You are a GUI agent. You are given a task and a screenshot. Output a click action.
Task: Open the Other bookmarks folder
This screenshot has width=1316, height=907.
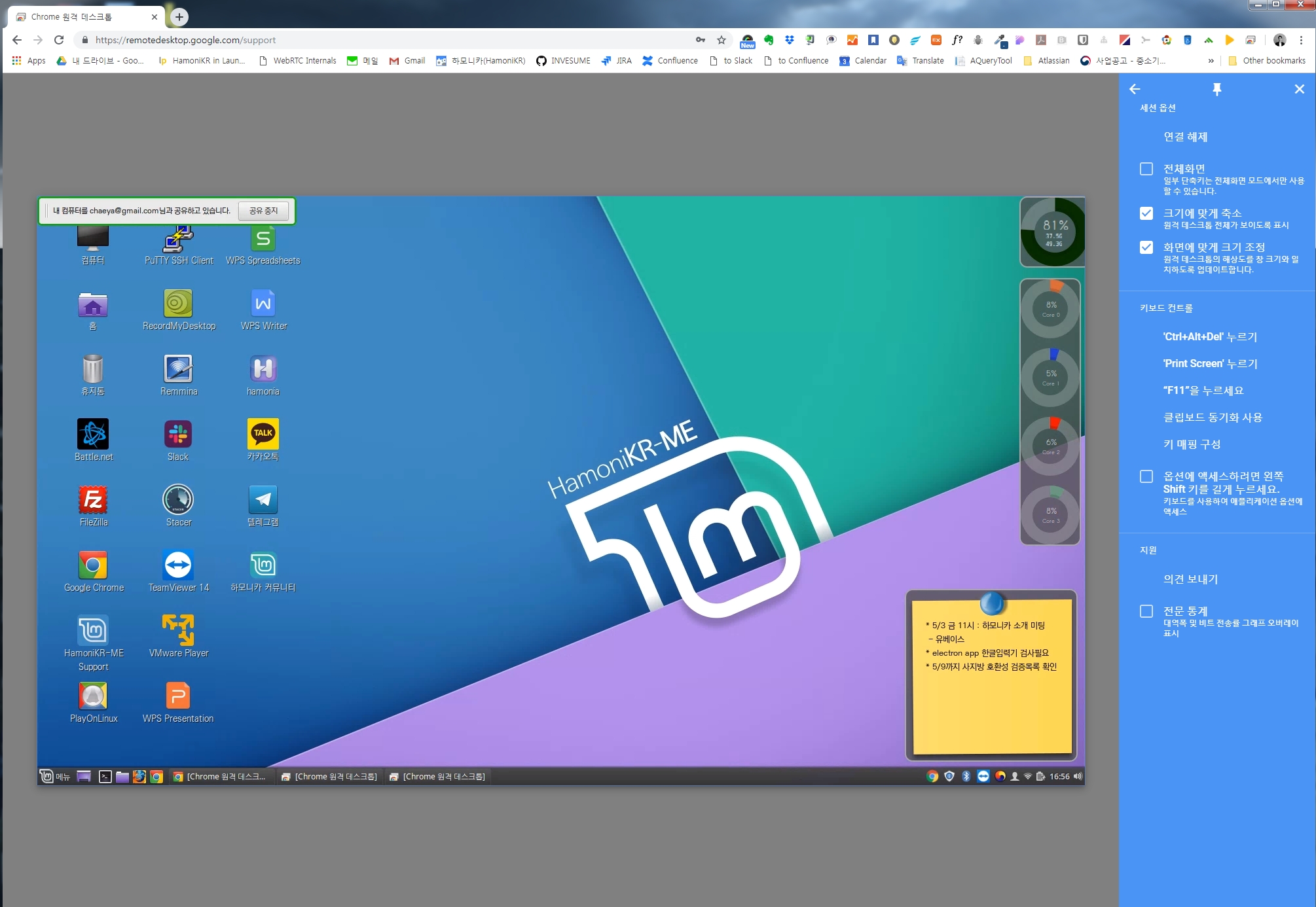tap(1266, 61)
